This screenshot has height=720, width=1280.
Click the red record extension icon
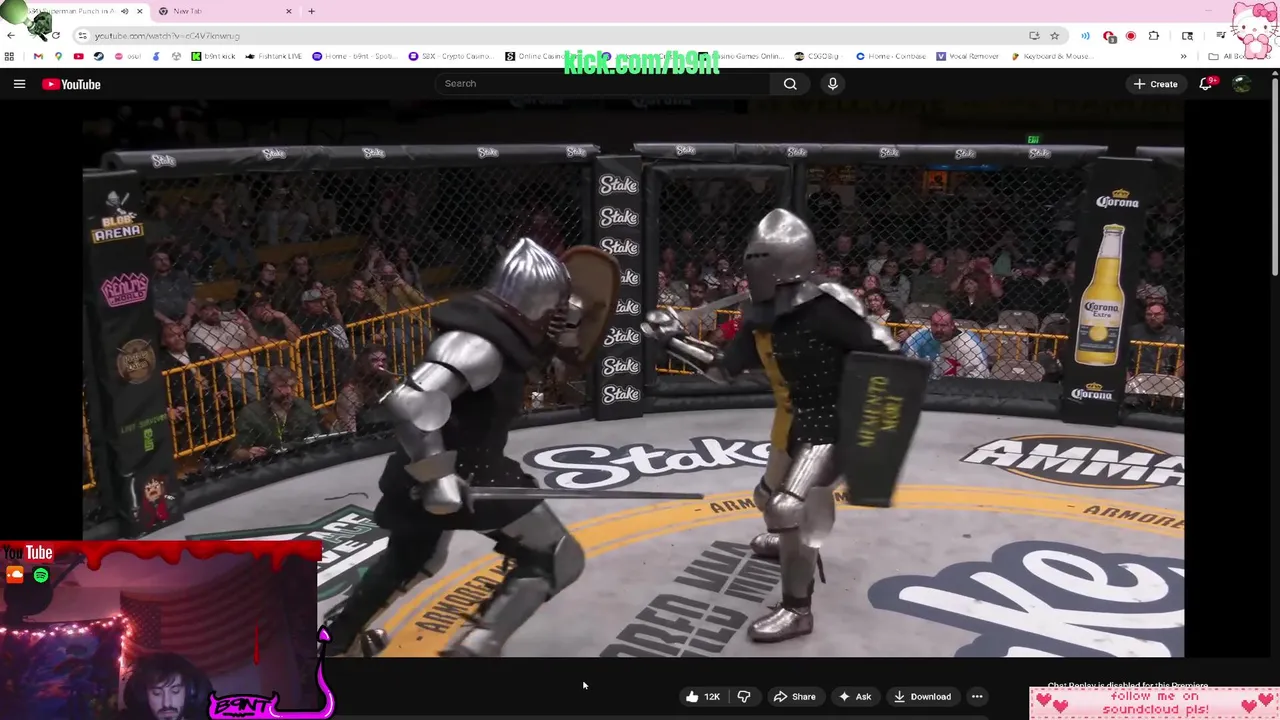pyautogui.click(x=1131, y=36)
